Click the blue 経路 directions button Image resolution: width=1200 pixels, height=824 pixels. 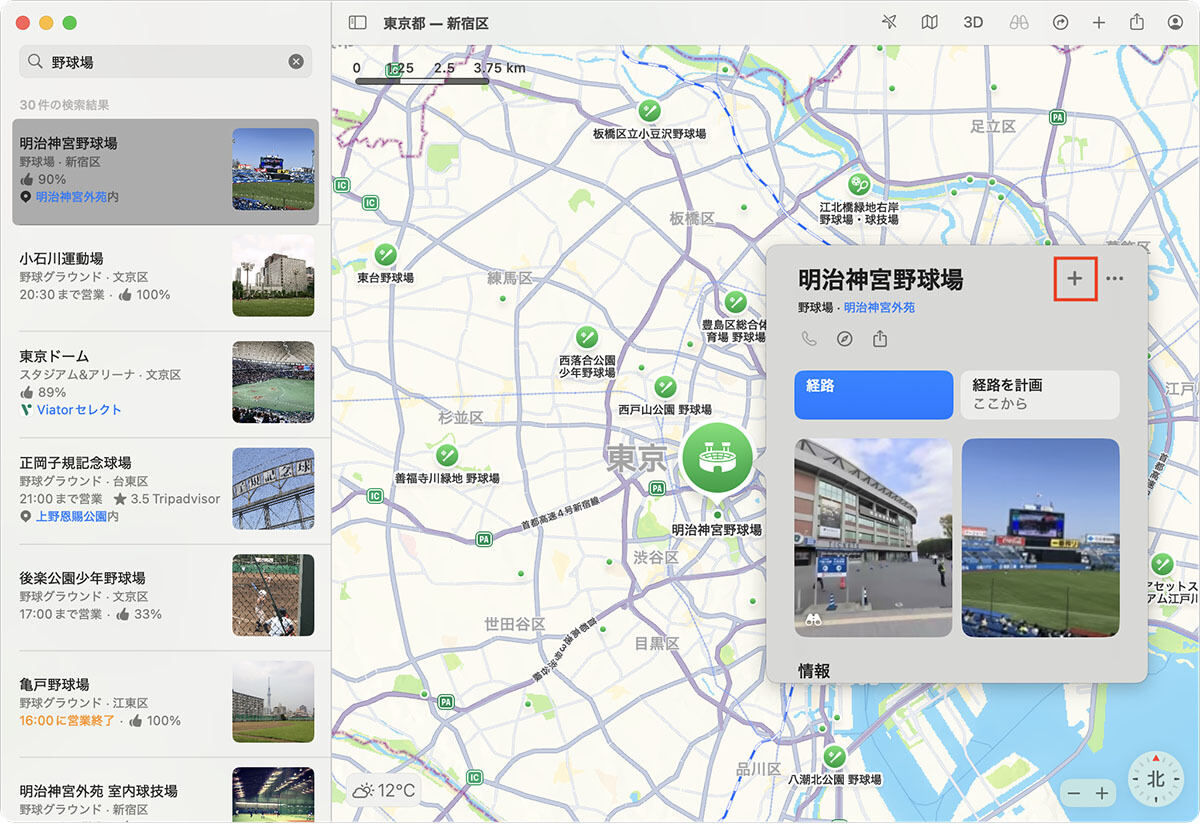click(874, 395)
